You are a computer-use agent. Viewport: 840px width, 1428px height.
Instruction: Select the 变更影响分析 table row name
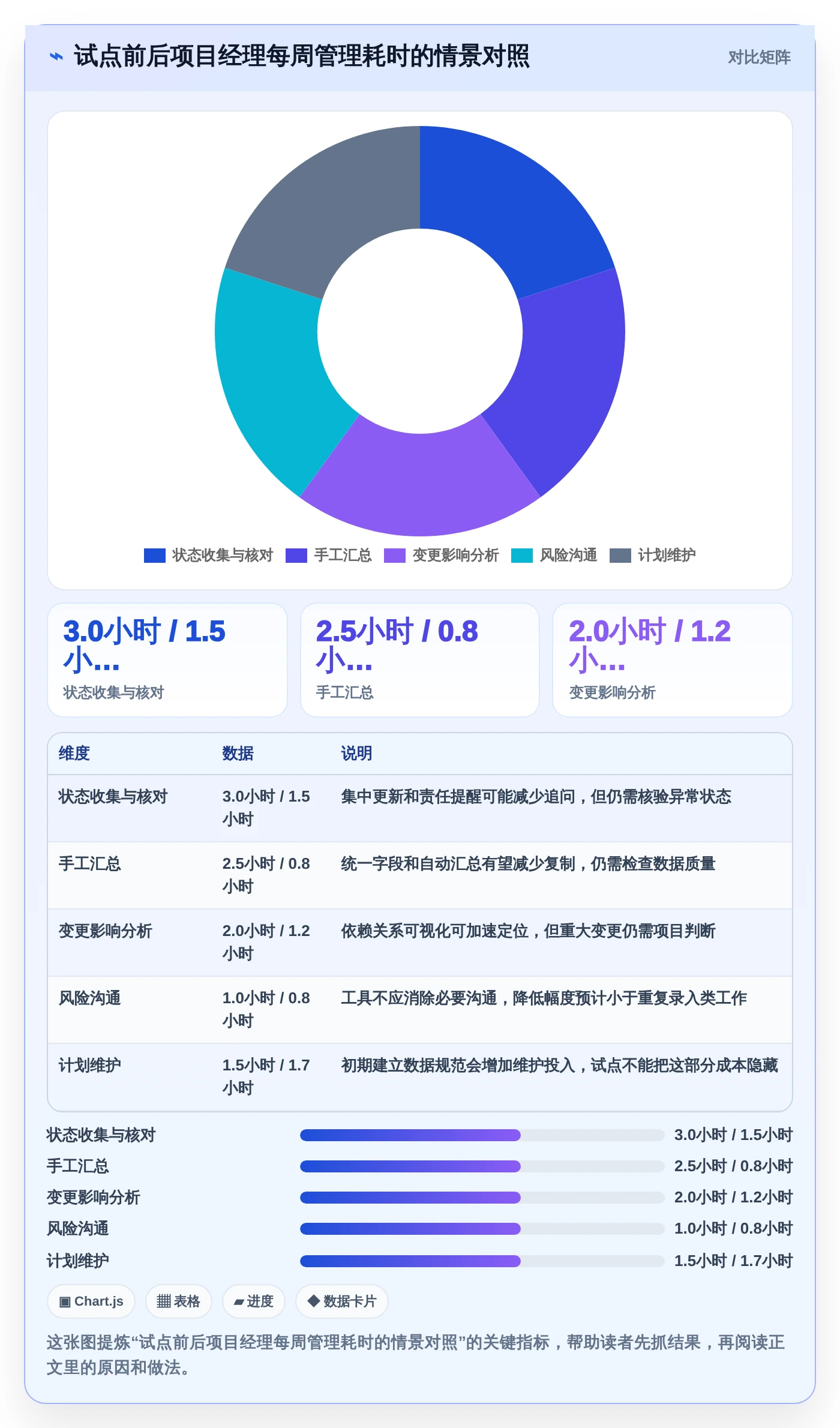105,931
